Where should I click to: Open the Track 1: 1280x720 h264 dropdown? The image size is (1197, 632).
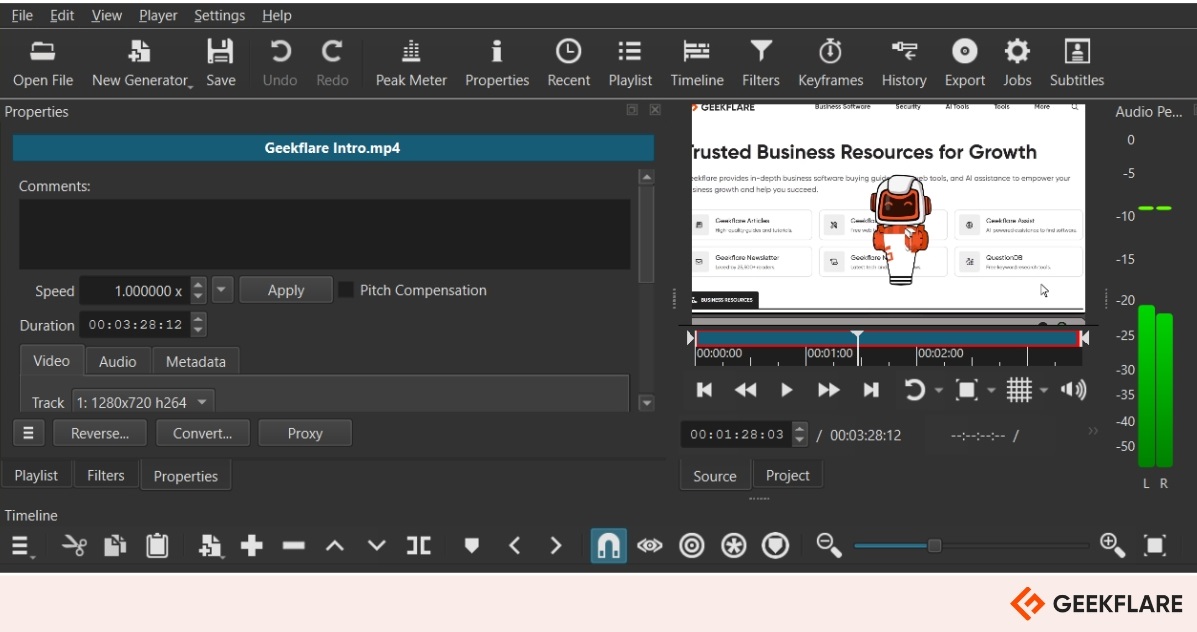pyautogui.click(x=143, y=402)
